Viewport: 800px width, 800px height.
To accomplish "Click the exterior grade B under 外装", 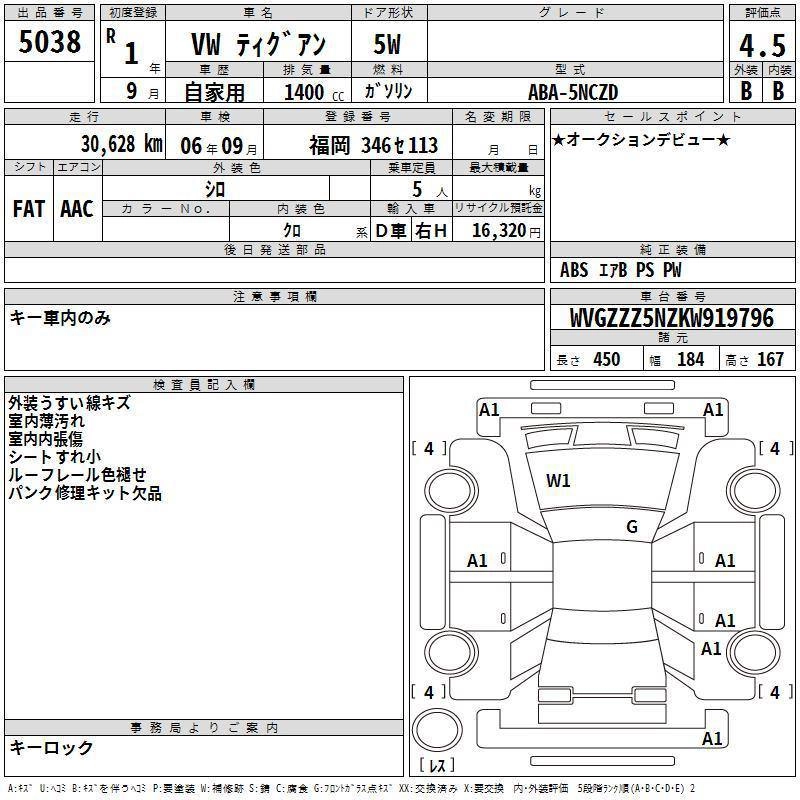I will tap(746, 91).
